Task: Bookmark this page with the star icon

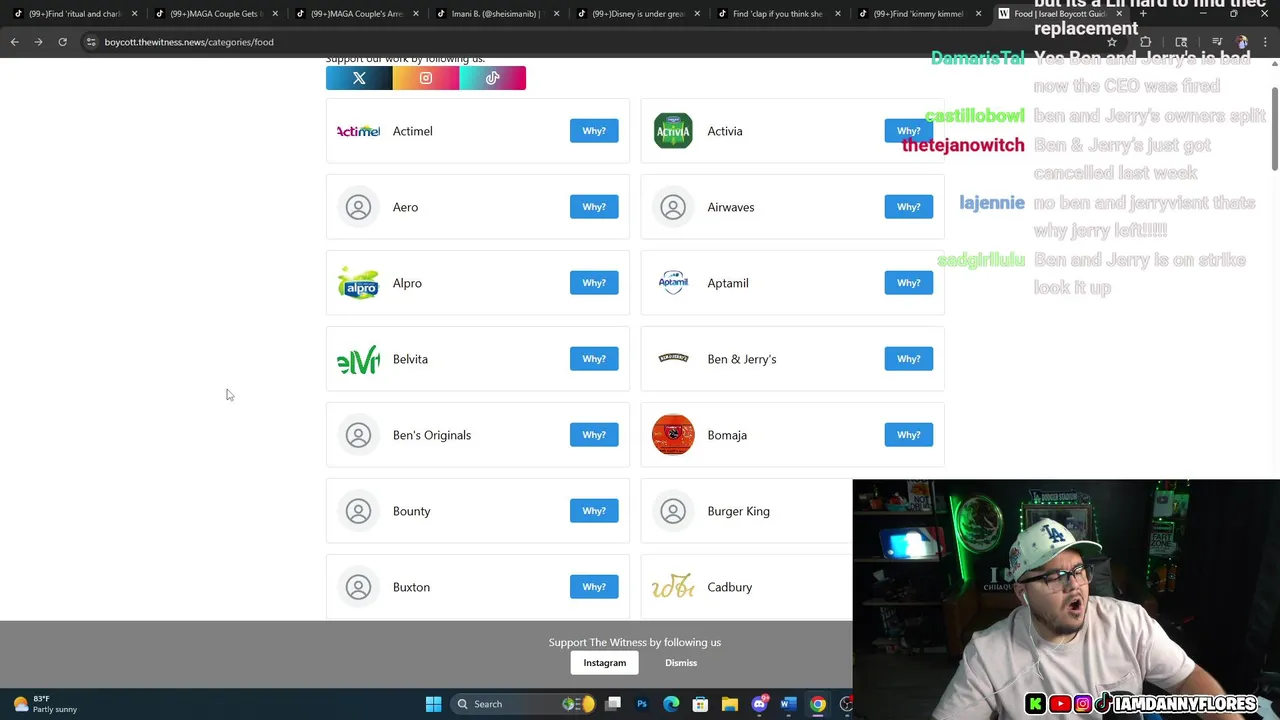Action: (x=1111, y=42)
